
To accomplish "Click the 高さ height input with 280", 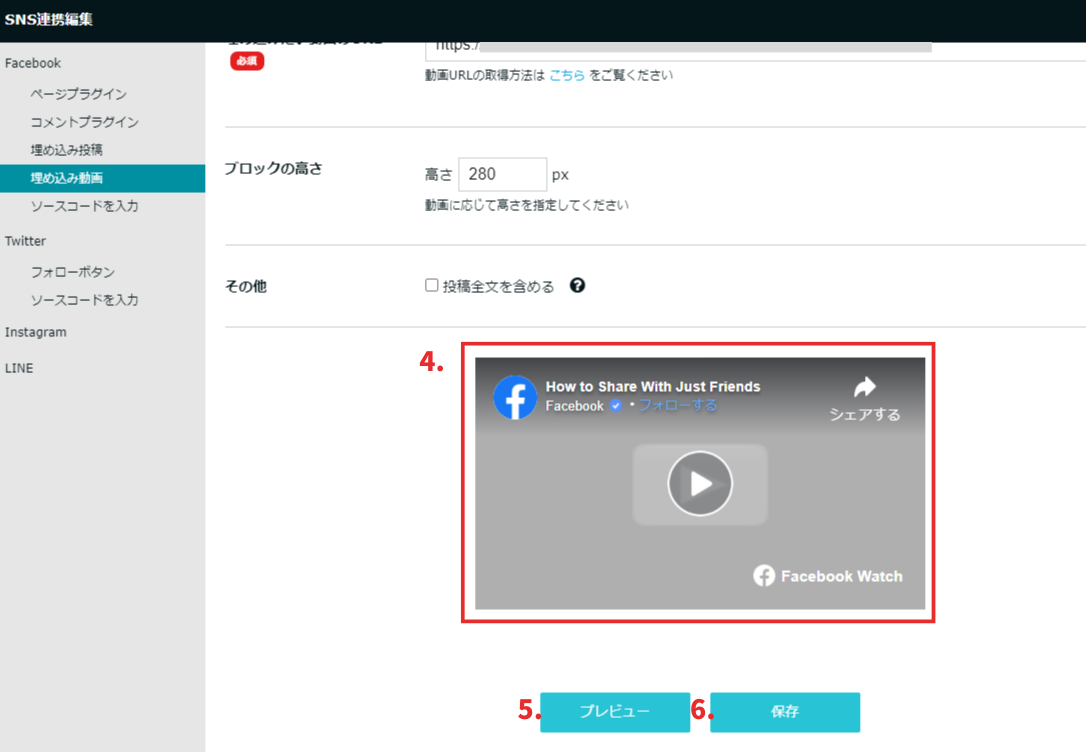I will 502,174.
